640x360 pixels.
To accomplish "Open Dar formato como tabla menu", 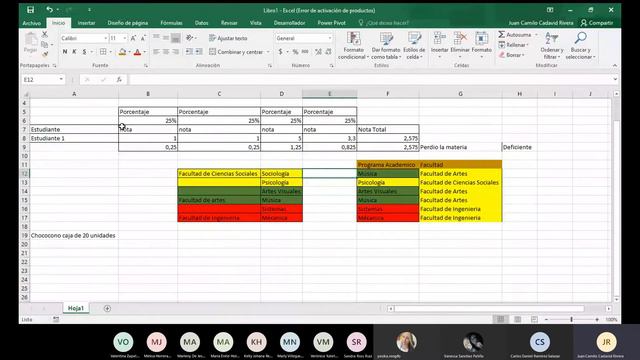I will [x=386, y=45].
